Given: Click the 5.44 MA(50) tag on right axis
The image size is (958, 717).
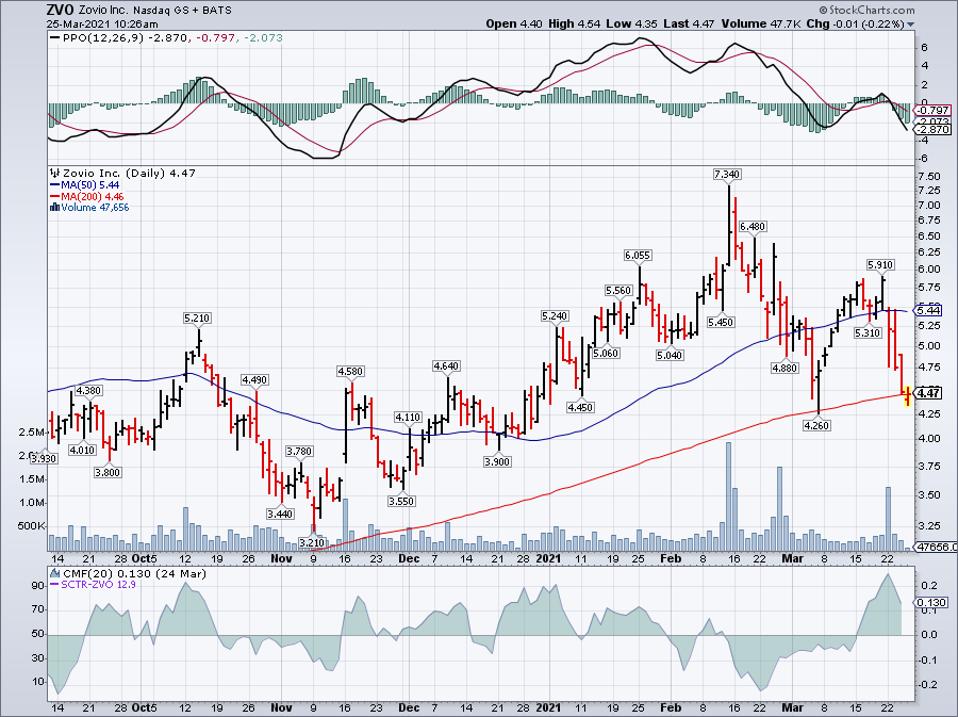Looking at the screenshot, I should 929,310.
